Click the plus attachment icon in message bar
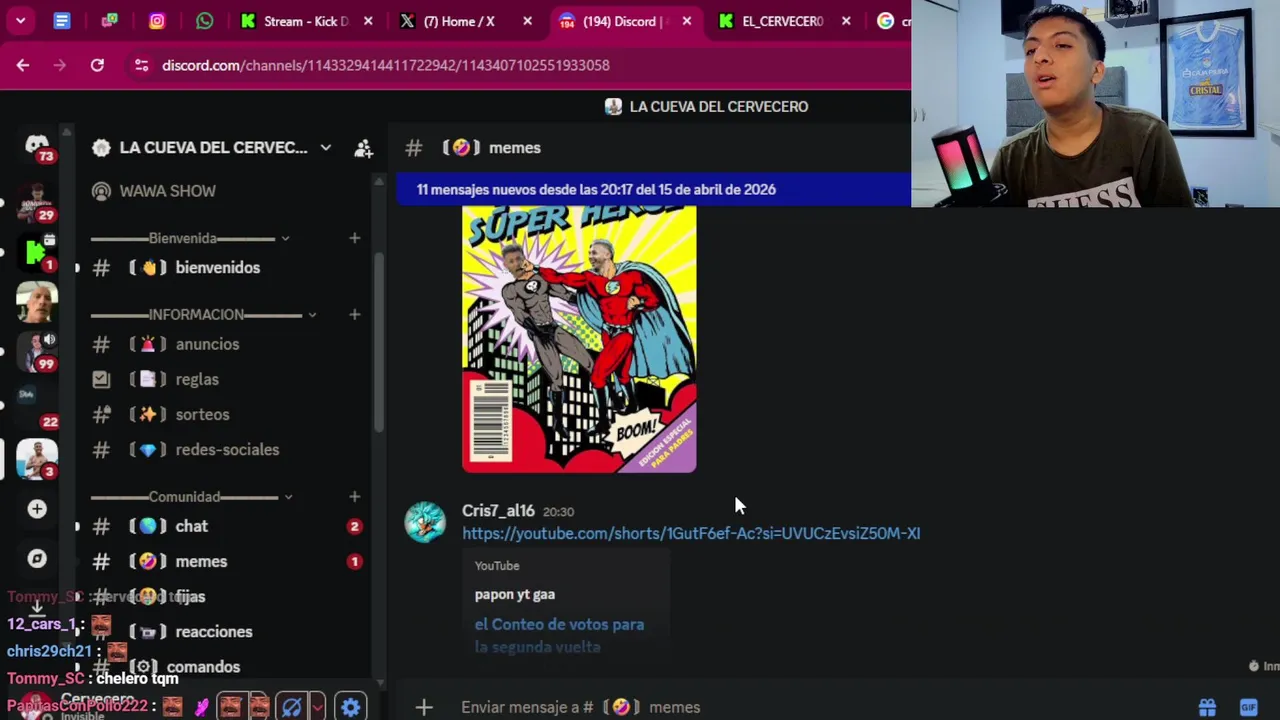1280x720 pixels. point(424,707)
